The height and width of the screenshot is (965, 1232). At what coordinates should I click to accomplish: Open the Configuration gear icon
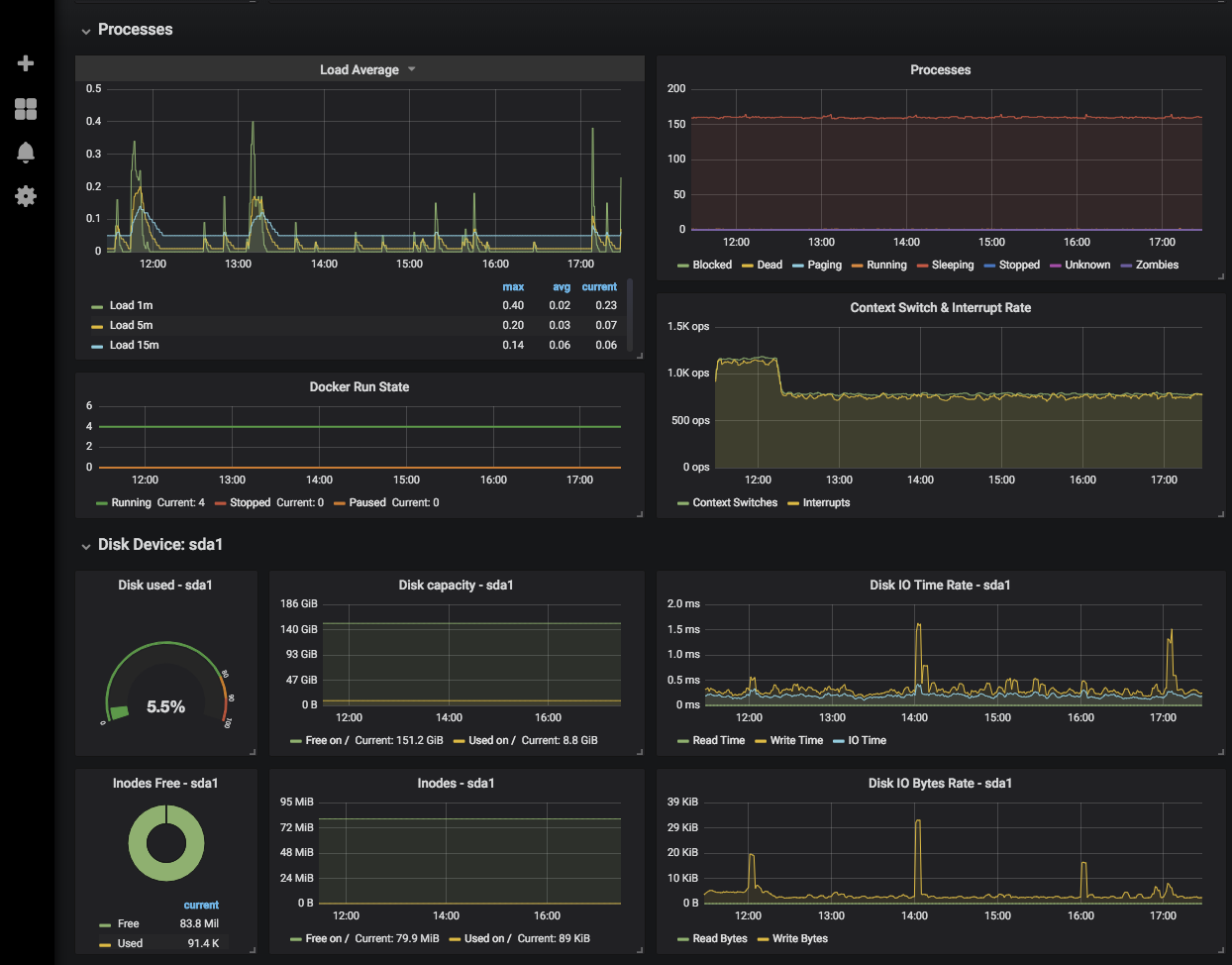pos(26,196)
